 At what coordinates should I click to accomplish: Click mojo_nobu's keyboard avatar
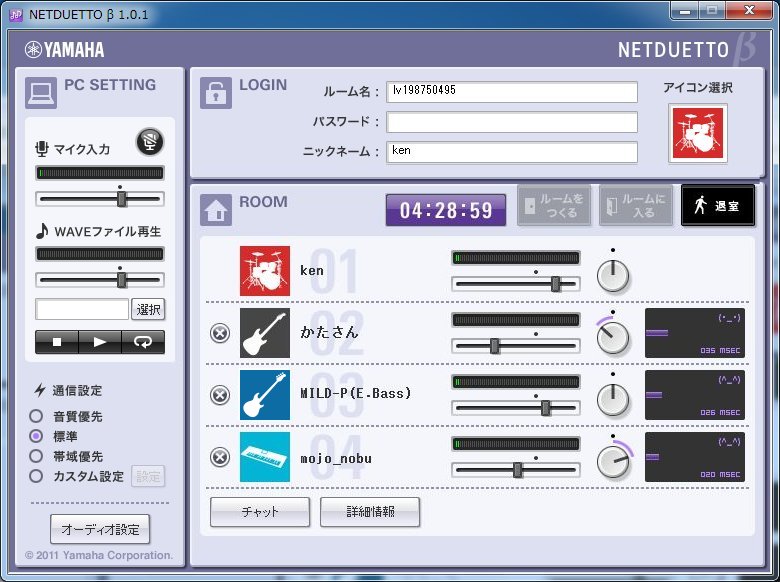tap(265, 457)
